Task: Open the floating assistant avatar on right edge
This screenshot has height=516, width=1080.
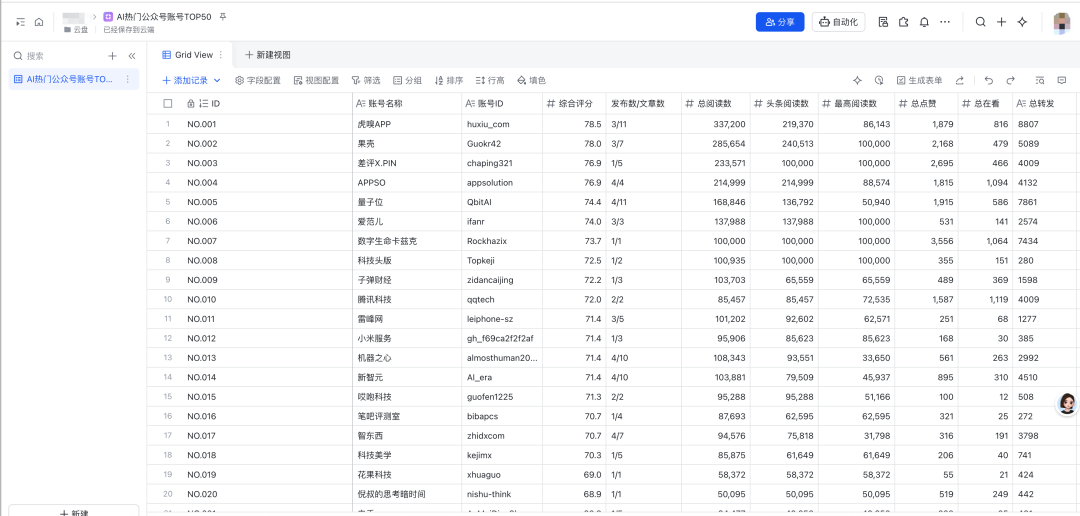Action: tap(1067, 404)
